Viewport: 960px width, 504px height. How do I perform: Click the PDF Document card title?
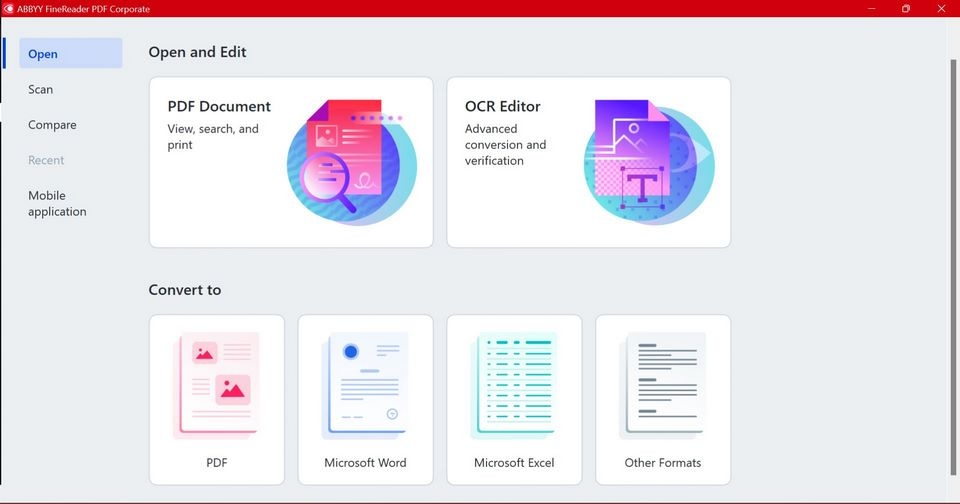point(219,107)
